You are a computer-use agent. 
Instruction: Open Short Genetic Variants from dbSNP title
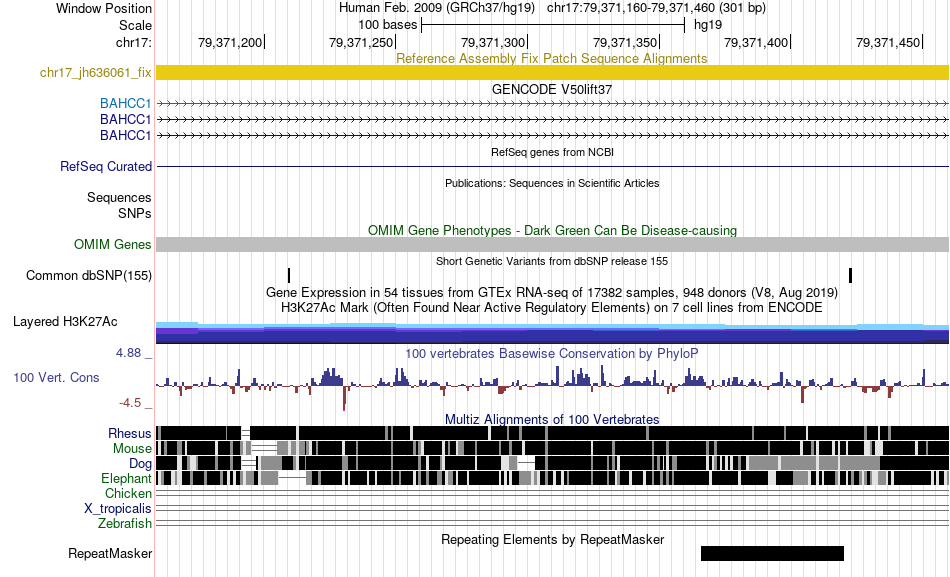click(552, 261)
